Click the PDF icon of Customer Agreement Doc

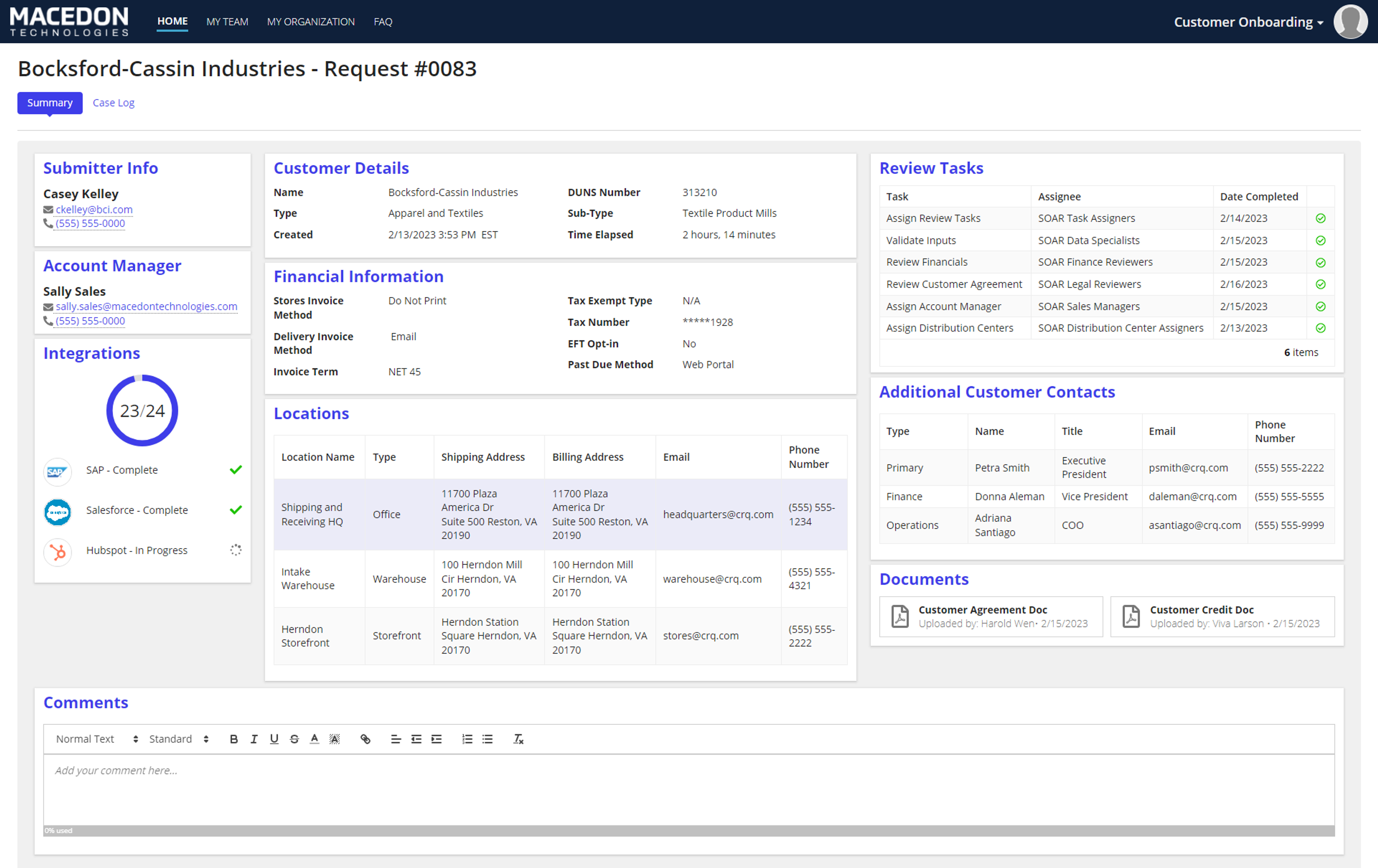900,617
